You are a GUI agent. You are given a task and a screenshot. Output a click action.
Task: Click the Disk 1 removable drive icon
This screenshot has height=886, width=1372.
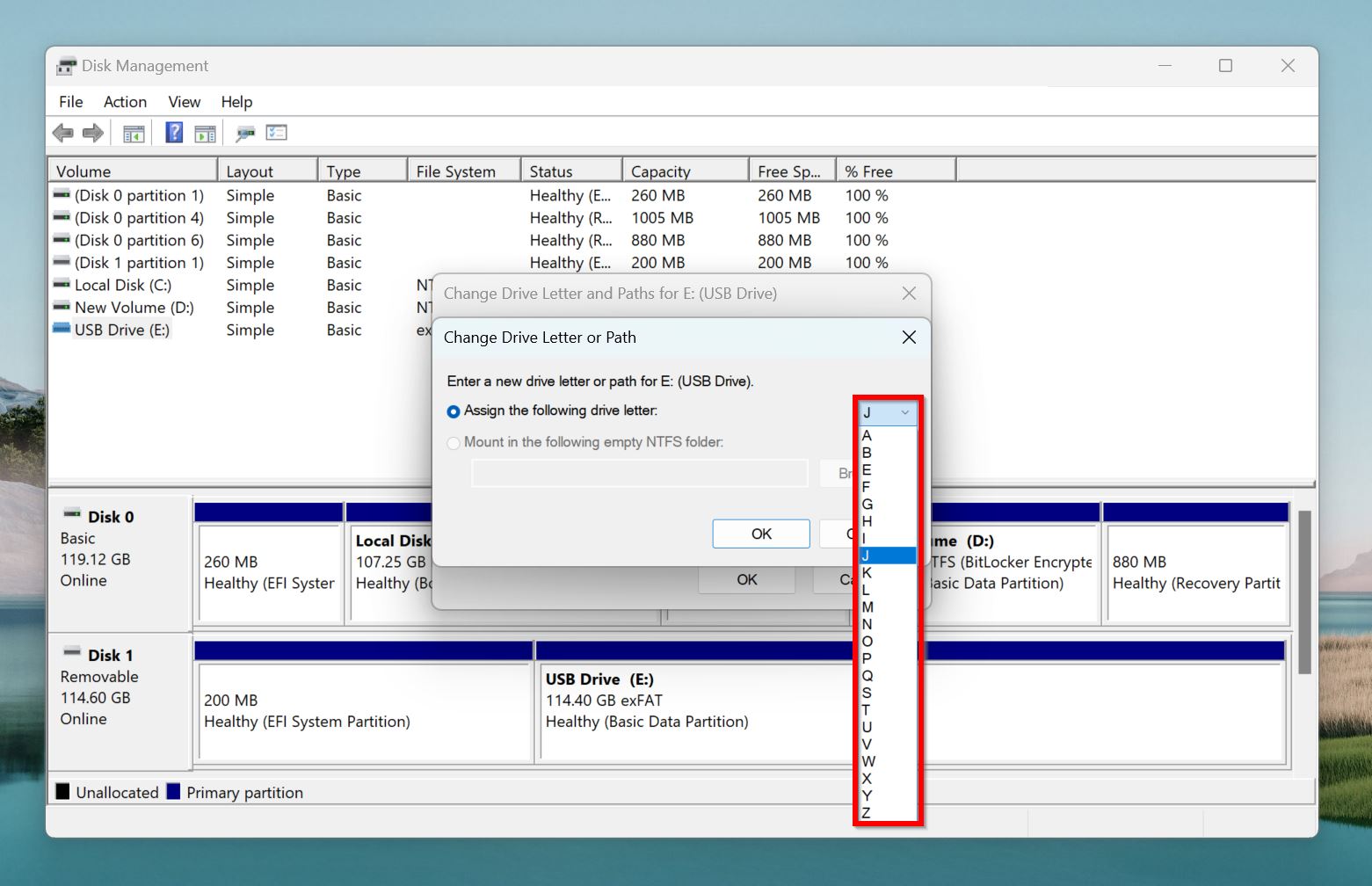point(72,652)
